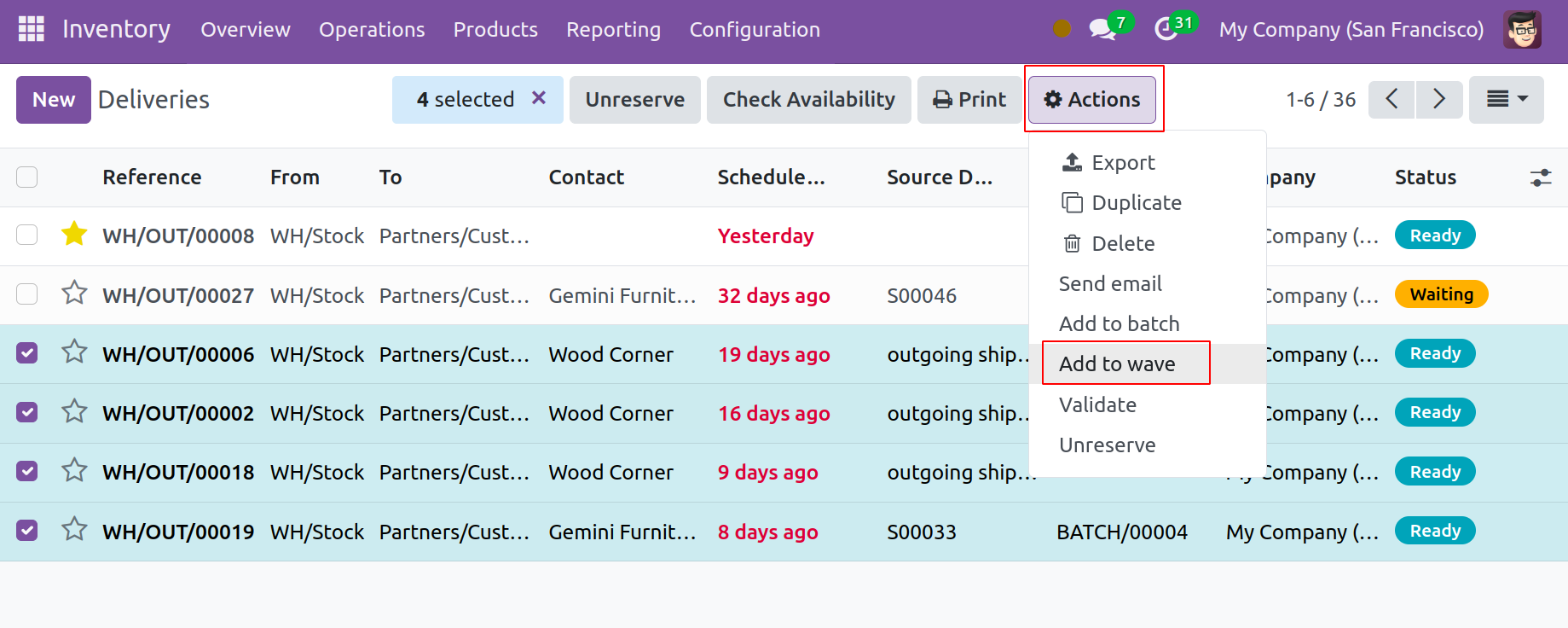Click the user avatar picture
The image size is (1568, 628).
click(1522, 30)
